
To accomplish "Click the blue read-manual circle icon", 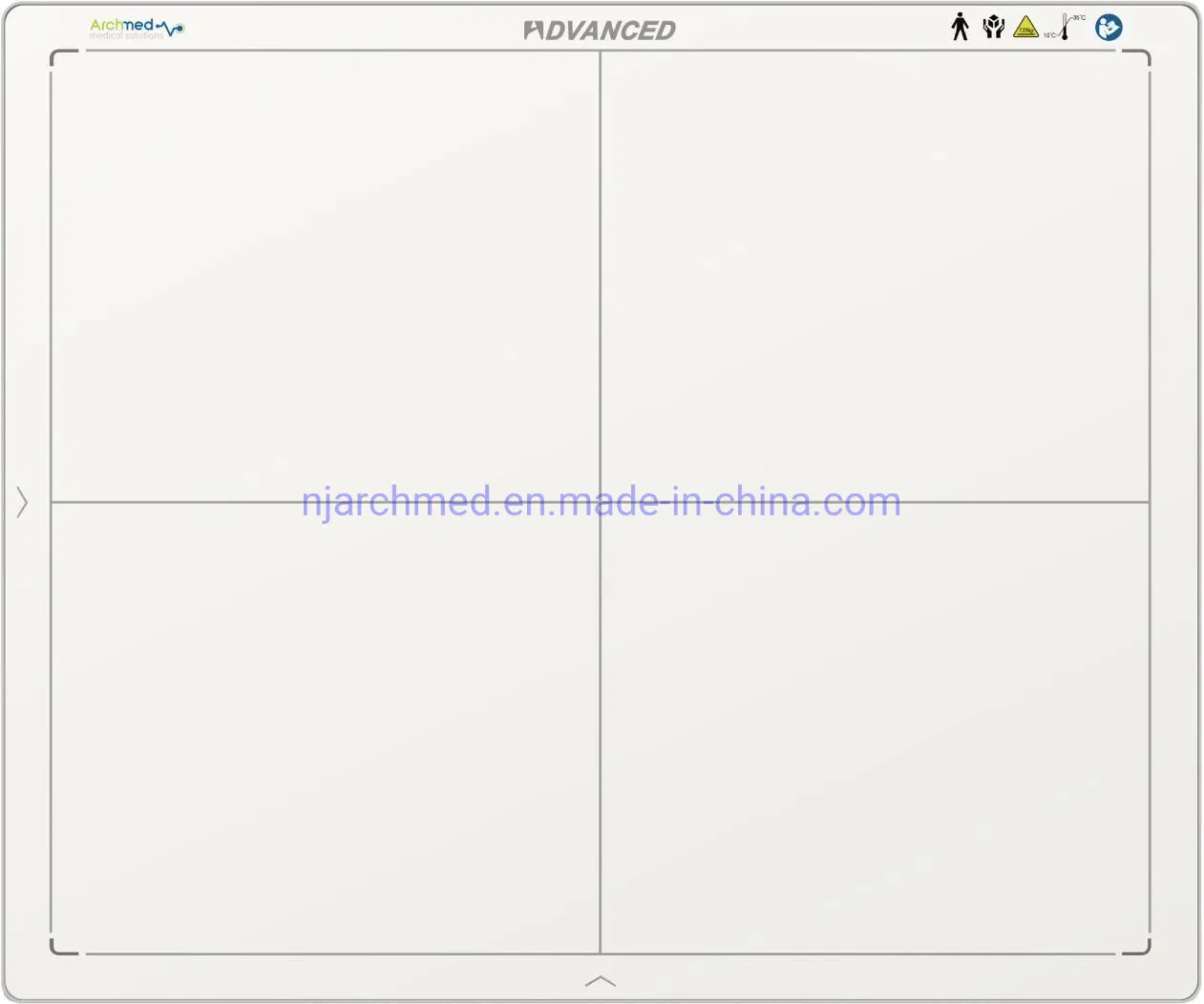I will pos(1108,27).
